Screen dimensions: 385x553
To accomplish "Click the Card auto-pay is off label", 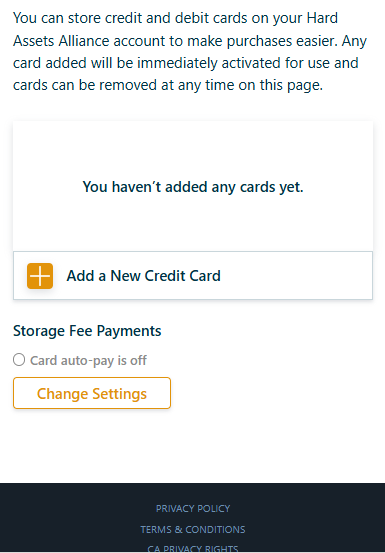I will 88,360.
